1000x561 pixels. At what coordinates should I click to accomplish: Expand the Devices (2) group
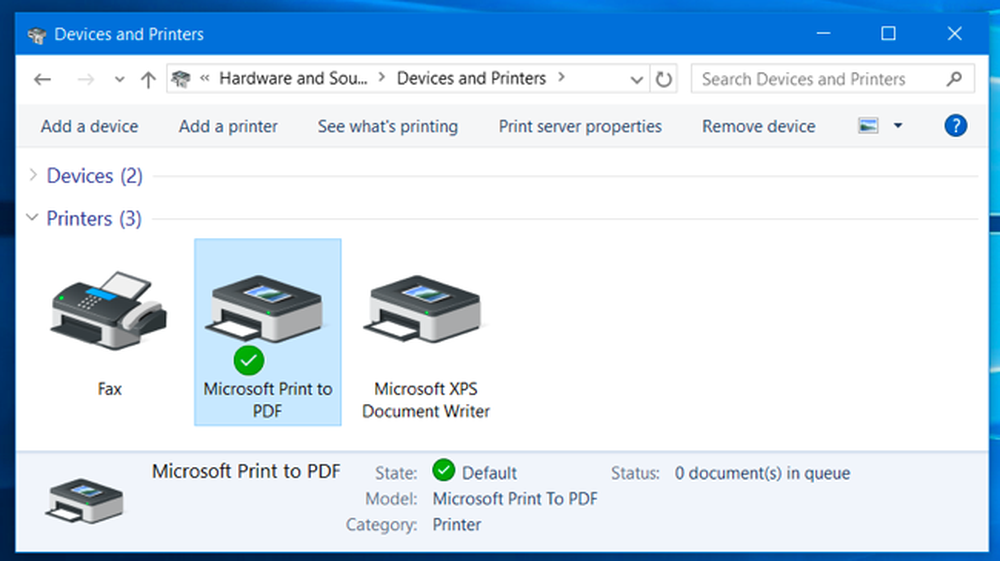pos(33,175)
